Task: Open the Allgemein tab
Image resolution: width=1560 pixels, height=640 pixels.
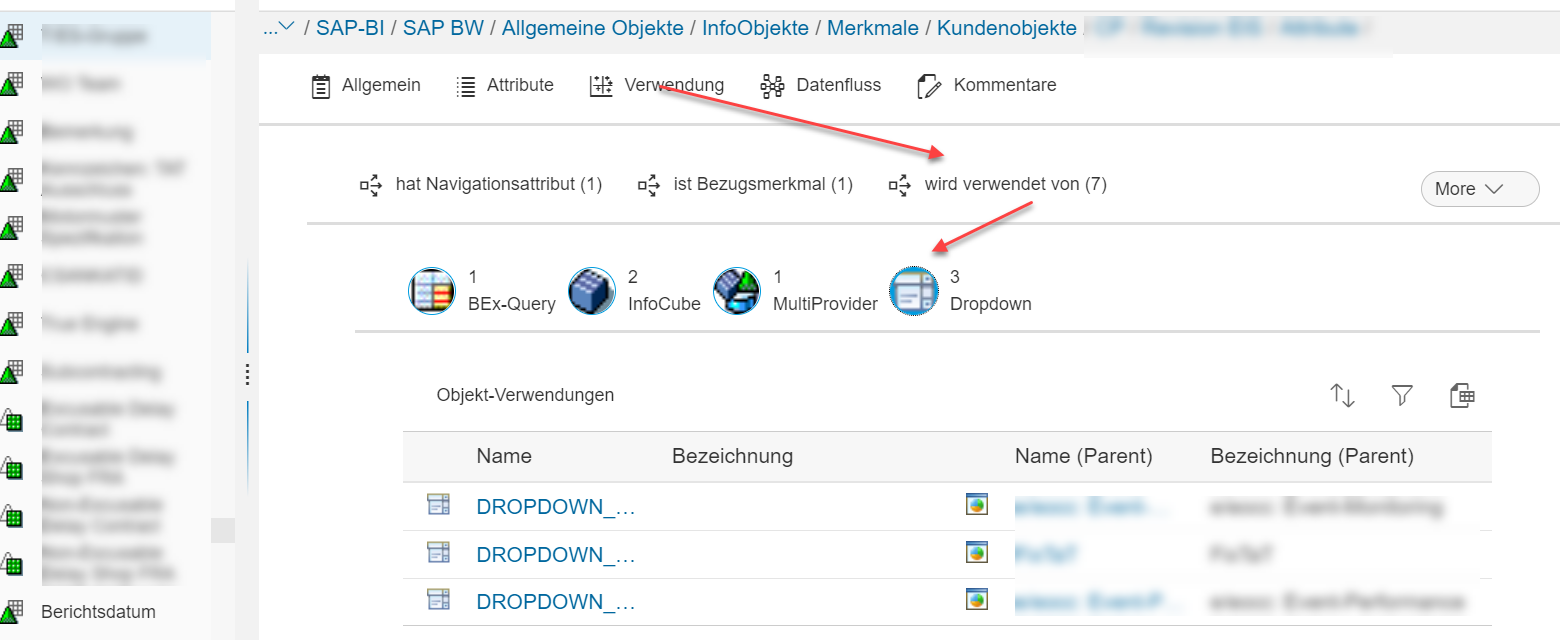Action: point(365,86)
